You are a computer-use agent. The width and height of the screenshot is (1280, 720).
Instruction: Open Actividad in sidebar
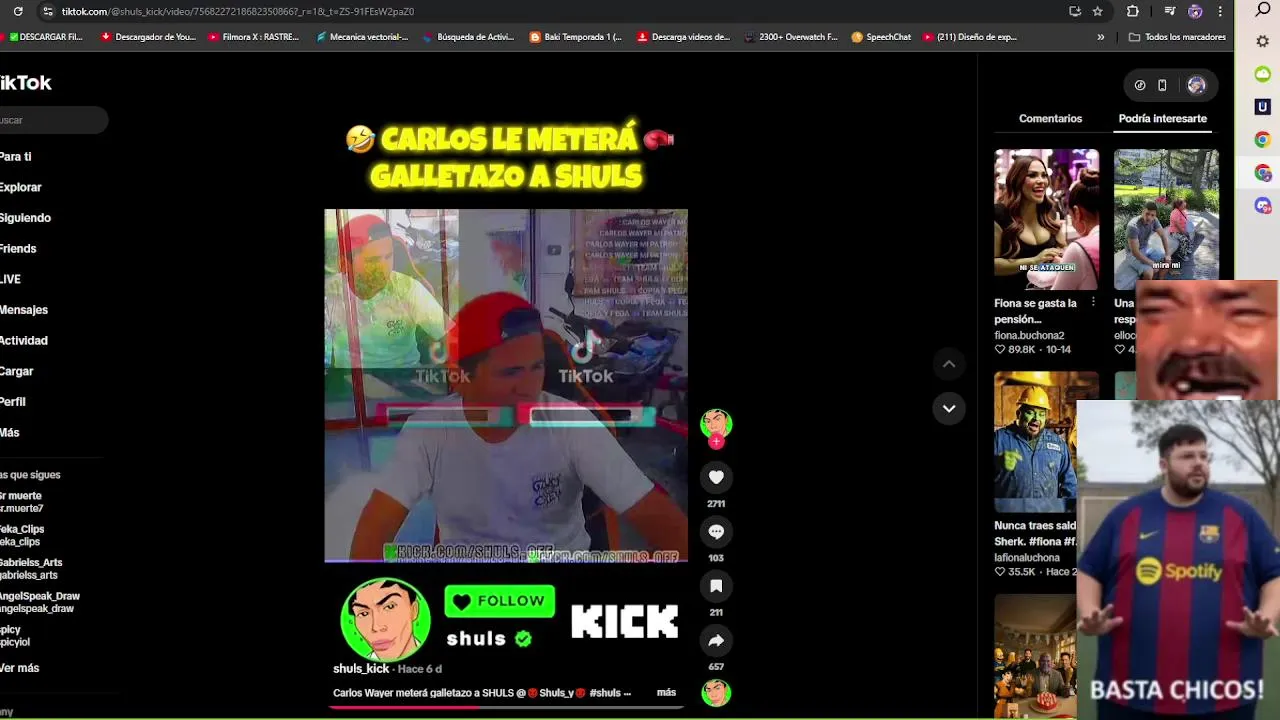(24, 341)
